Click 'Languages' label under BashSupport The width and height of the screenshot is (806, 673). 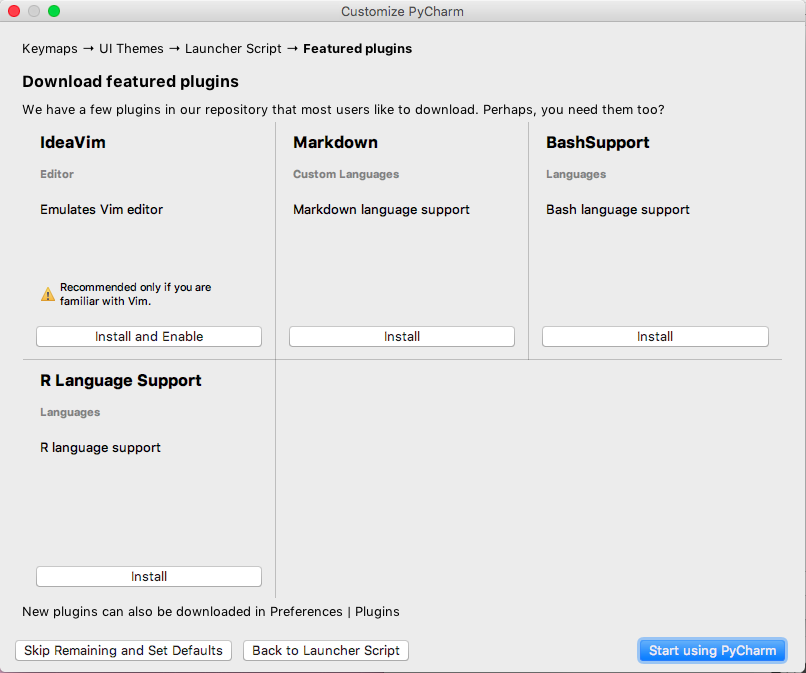(x=576, y=174)
